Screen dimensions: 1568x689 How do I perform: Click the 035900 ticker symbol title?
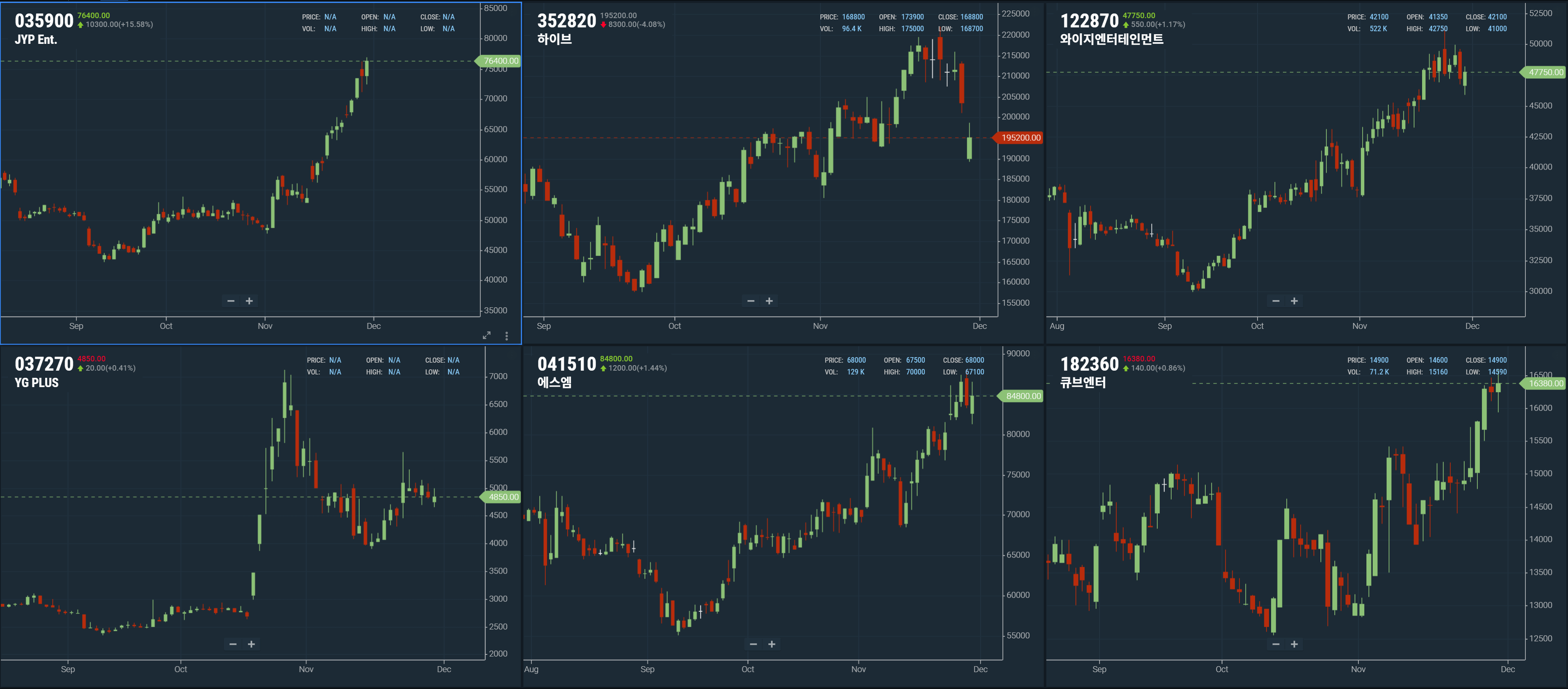44,22
